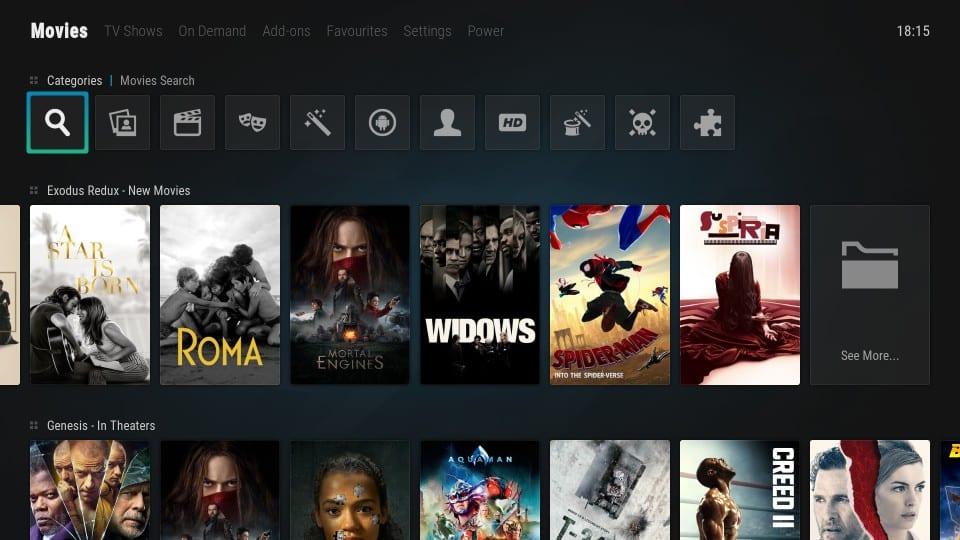Choose the magician hat and wand icon
The image size is (960, 540).
577,122
